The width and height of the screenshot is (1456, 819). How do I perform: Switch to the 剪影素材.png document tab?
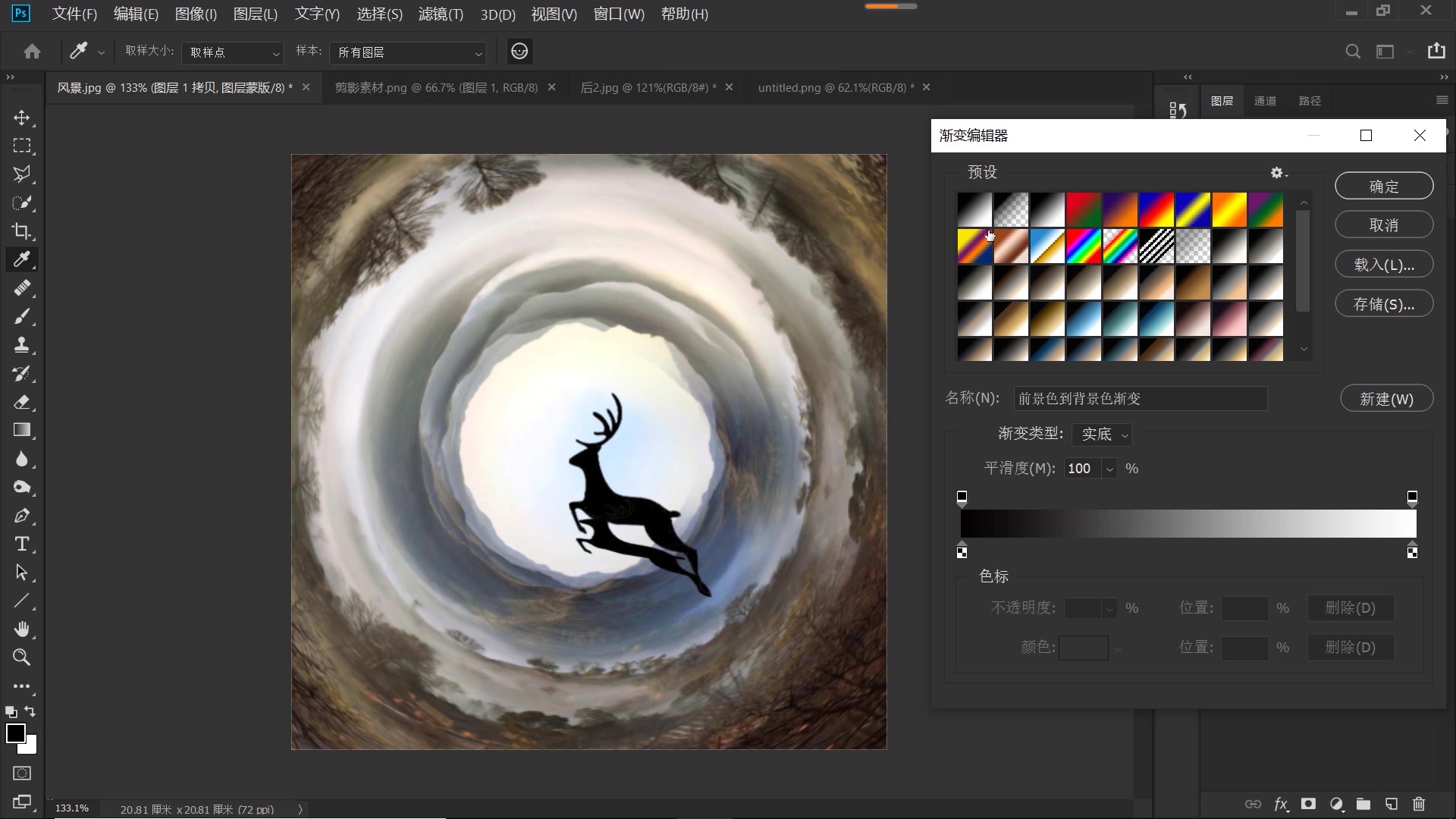[x=436, y=88]
